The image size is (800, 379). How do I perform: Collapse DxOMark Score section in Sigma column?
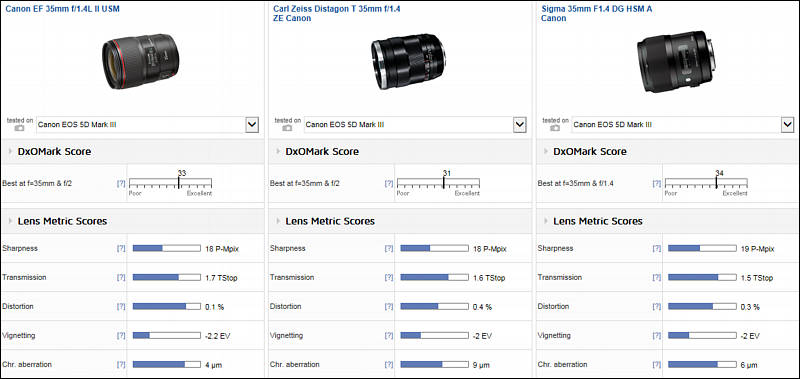tap(546, 151)
